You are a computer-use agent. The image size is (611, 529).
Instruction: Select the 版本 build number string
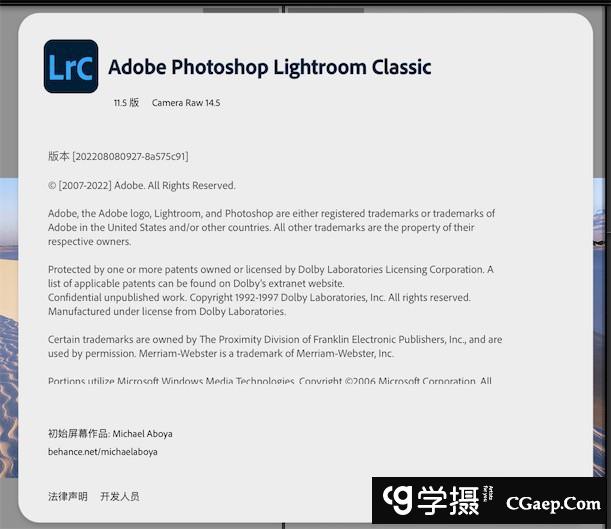coord(118,156)
